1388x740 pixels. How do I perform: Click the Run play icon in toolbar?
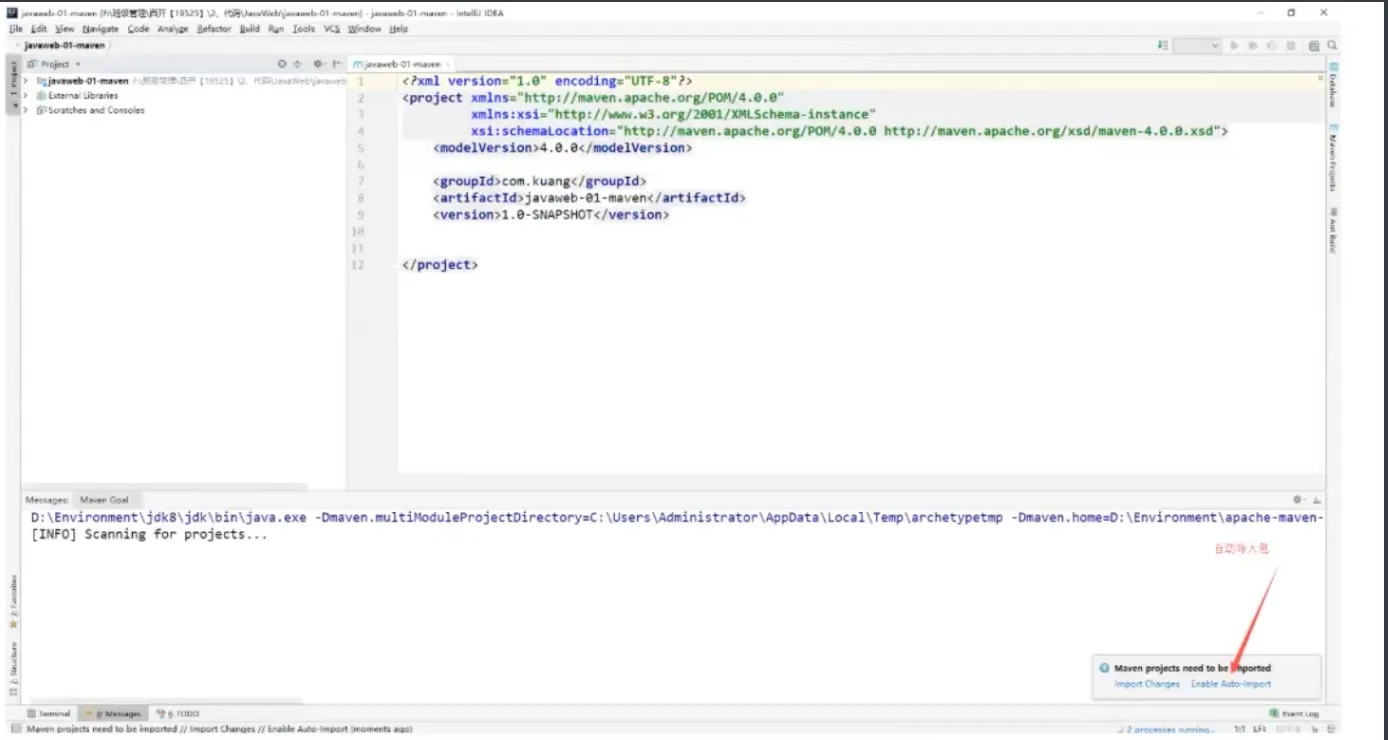1236,45
